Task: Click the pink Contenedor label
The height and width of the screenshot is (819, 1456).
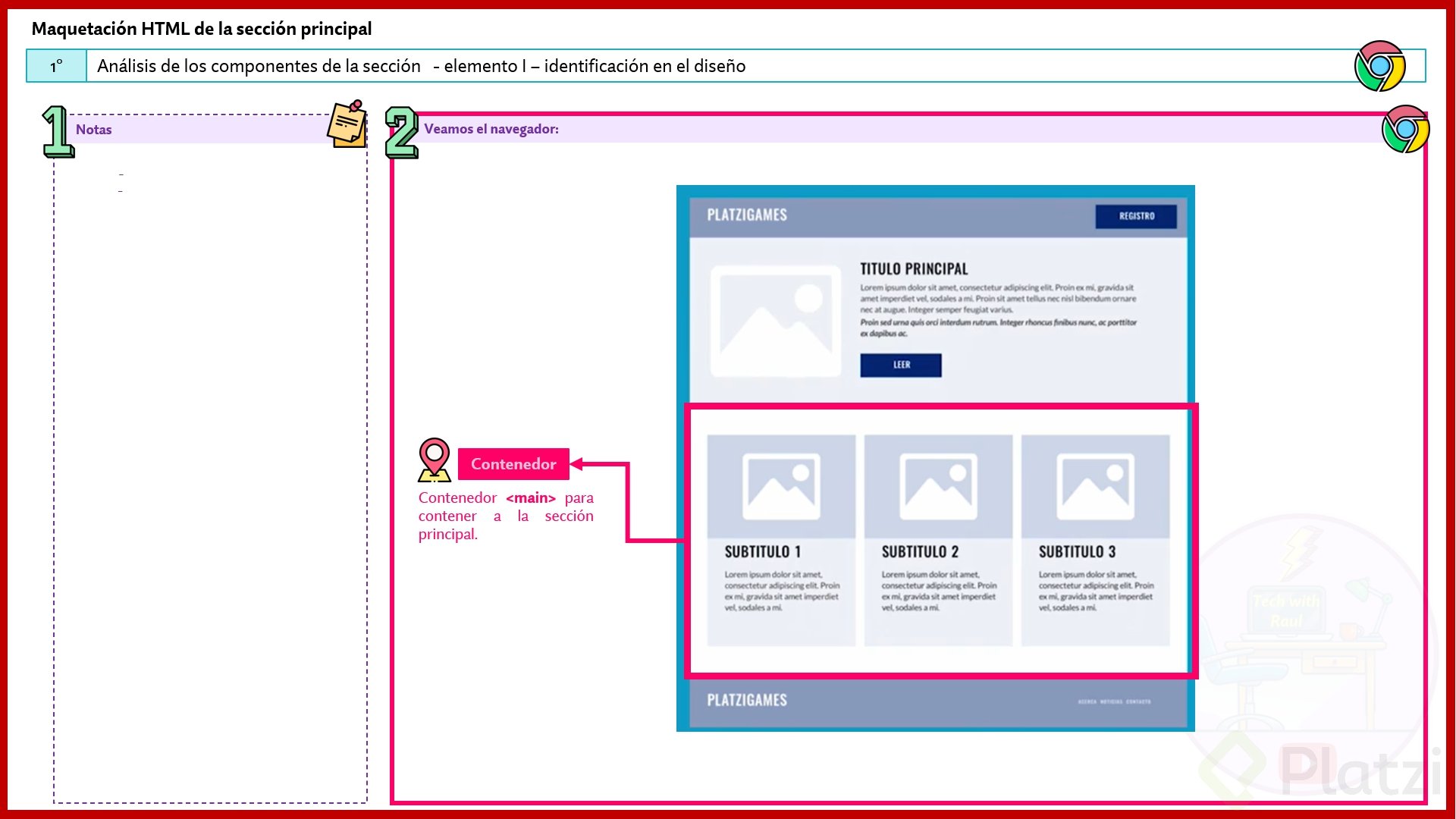Action: pyautogui.click(x=513, y=464)
